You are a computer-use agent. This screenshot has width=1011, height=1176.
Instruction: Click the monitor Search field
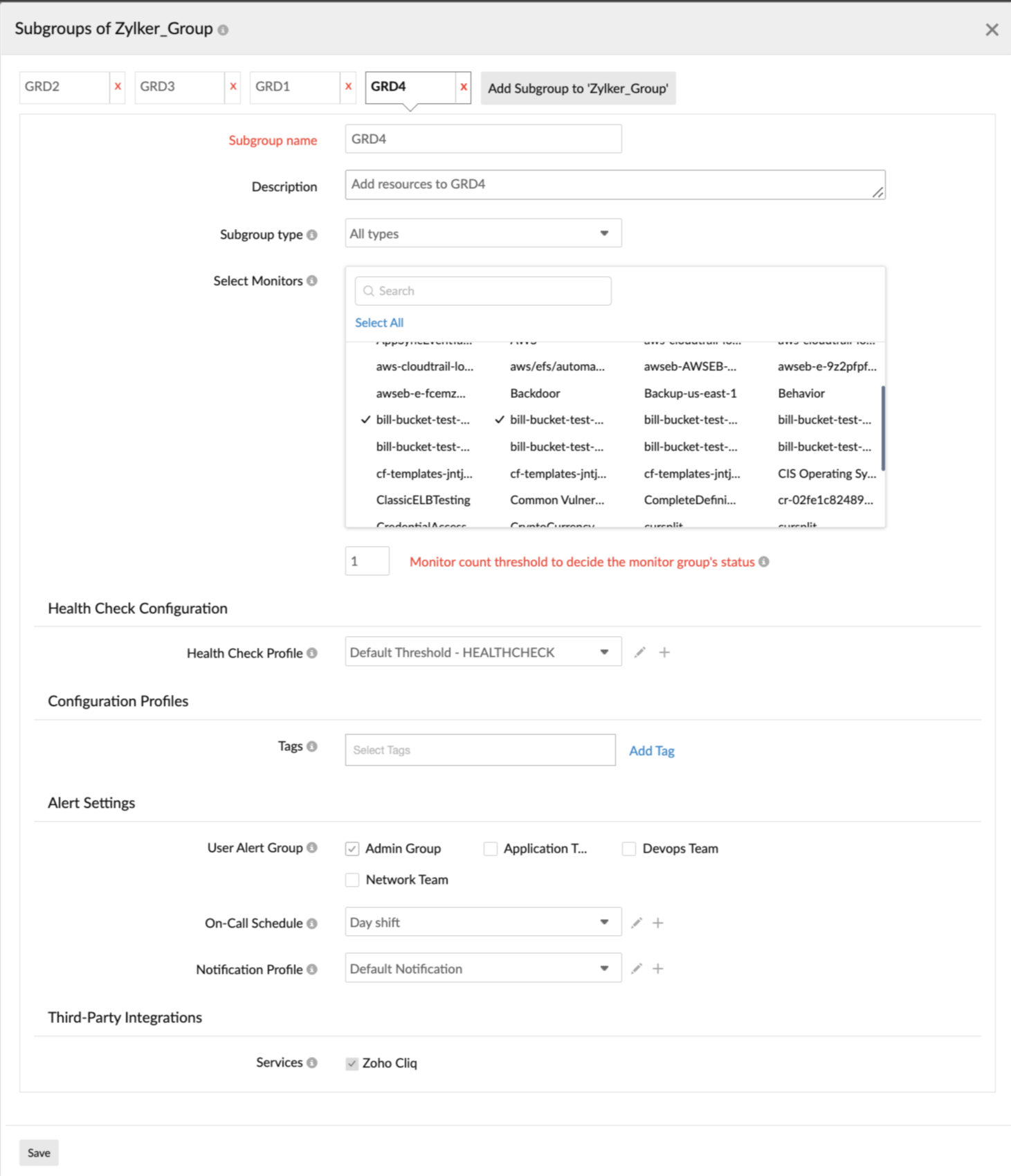[x=483, y=291]
